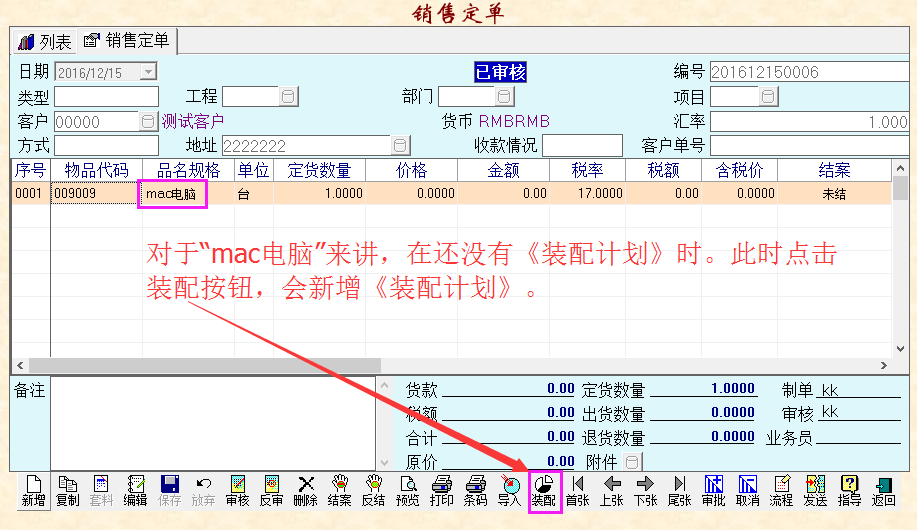
Task: Select tax rate cell 17.0000
Action: pos(587,194)
